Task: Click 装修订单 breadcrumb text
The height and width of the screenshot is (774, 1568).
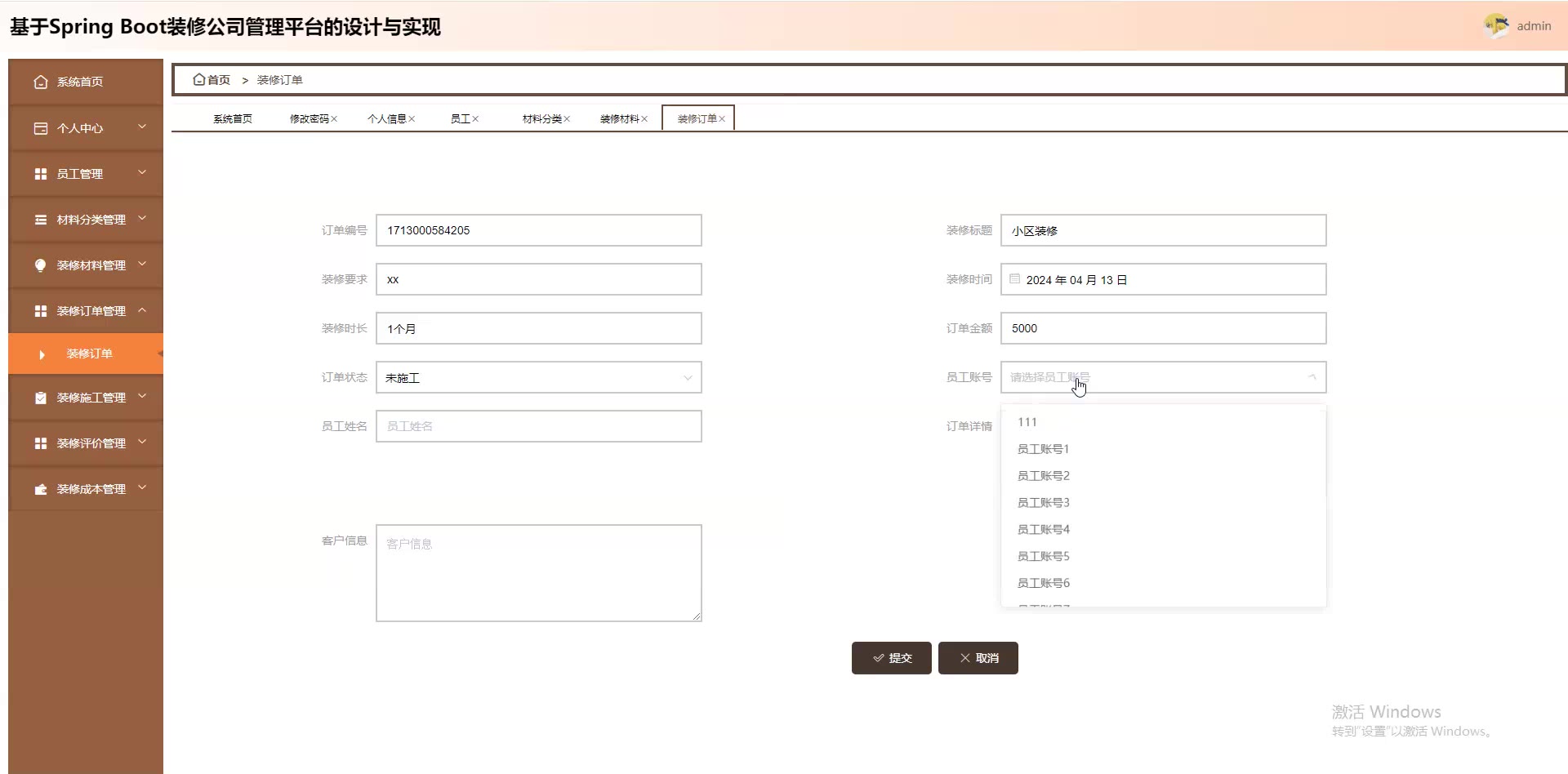Action: 279,80
